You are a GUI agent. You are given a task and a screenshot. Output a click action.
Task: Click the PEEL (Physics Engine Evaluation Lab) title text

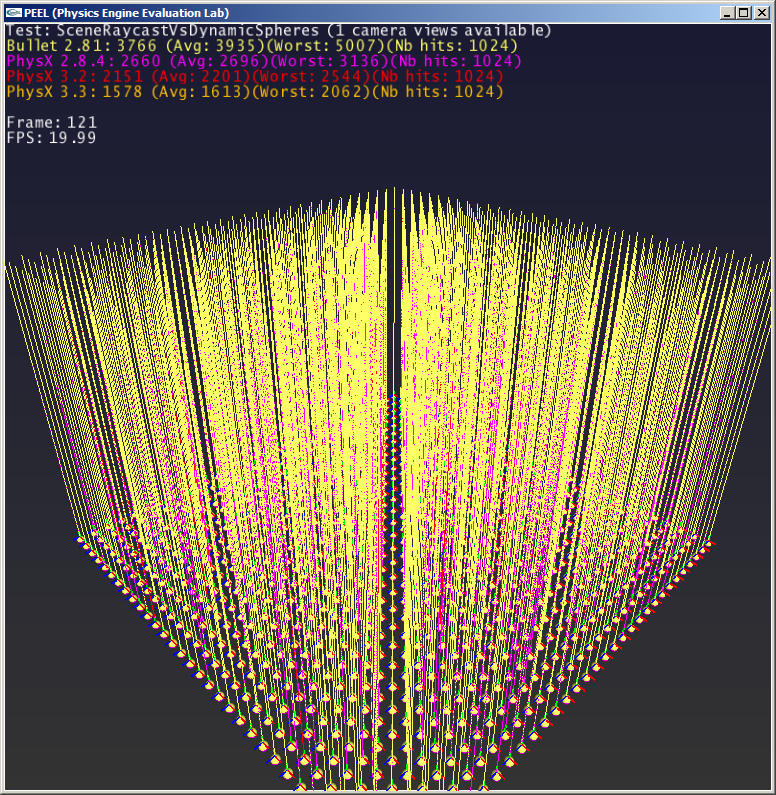[x=127, y=13]
